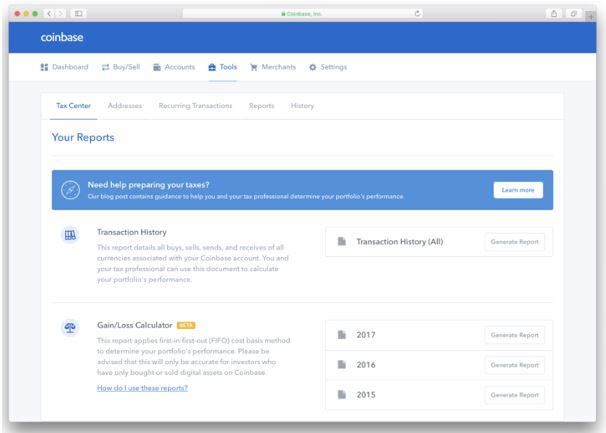Toggle the Safari sidebar button
The width and height of the screenshot is (606, 433).
point(78,14)
